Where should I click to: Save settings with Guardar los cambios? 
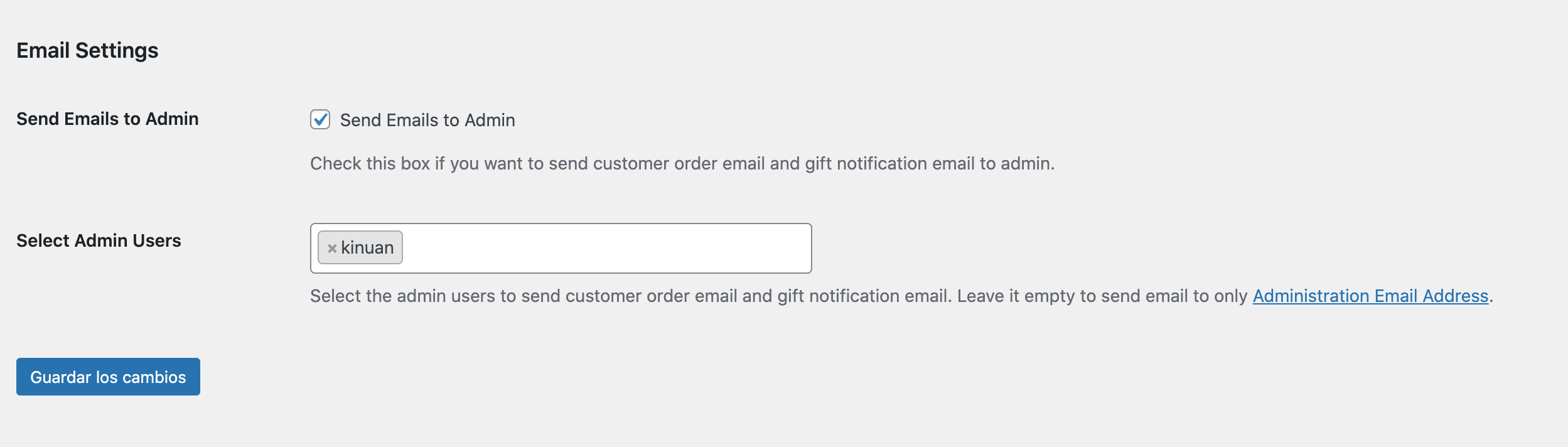coord(108,377)
